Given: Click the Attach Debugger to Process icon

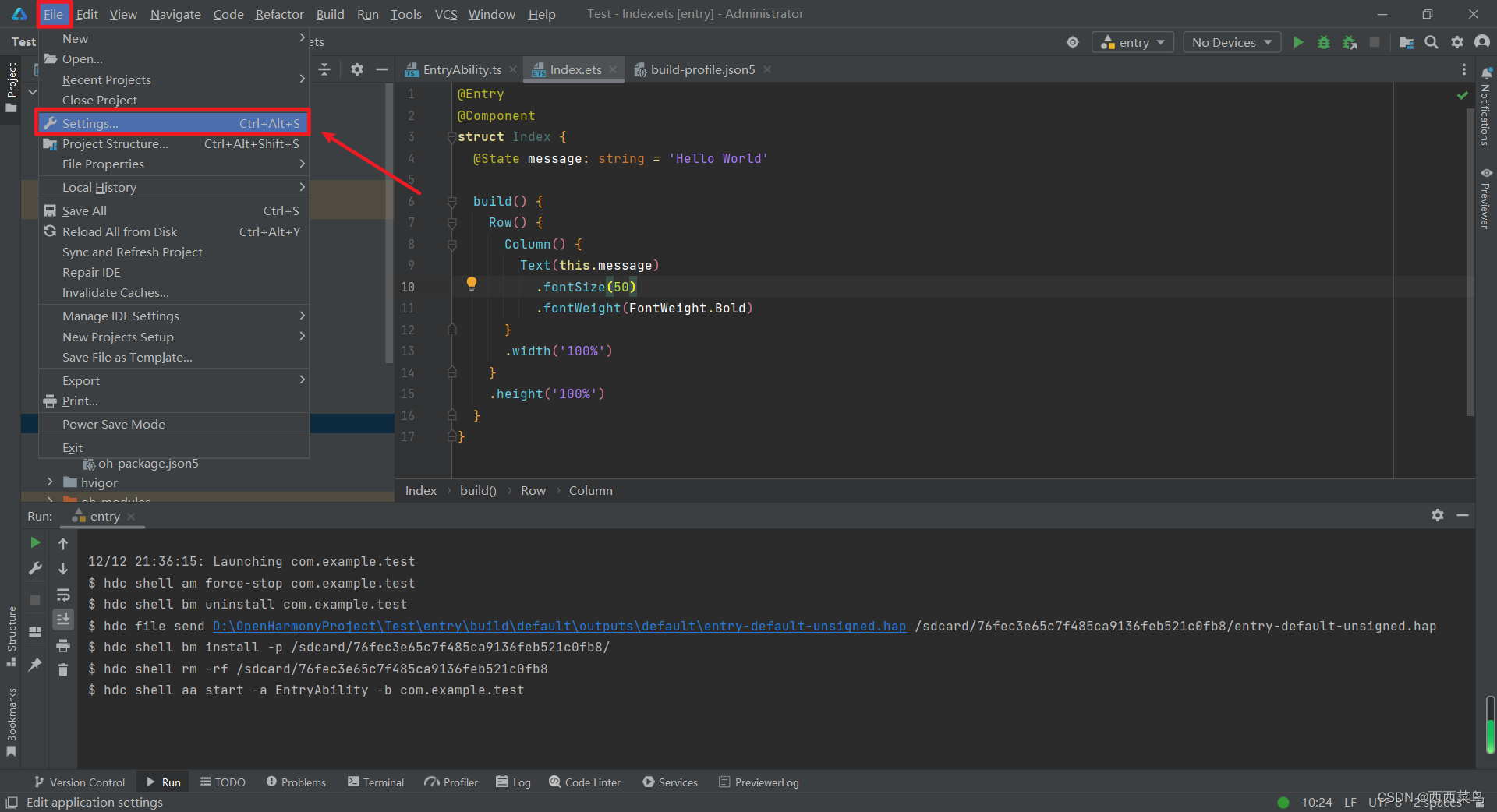Looking at the screenshot, I should coord(1350,42).
